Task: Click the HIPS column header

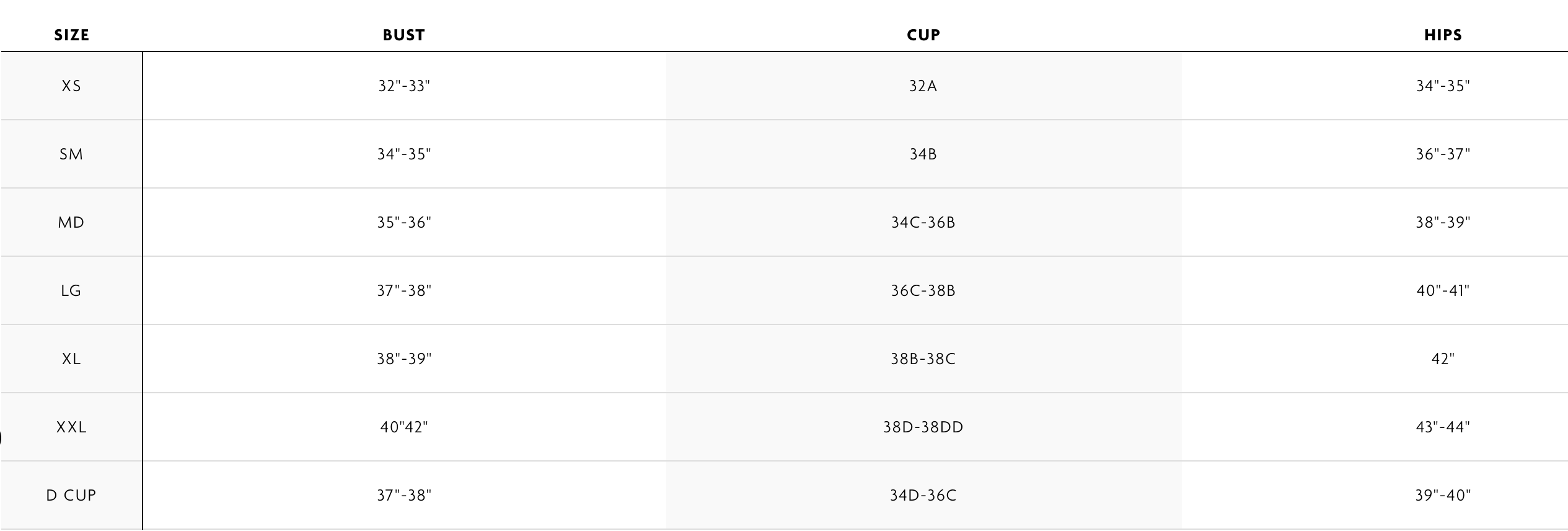Action: coord(1443,35)
